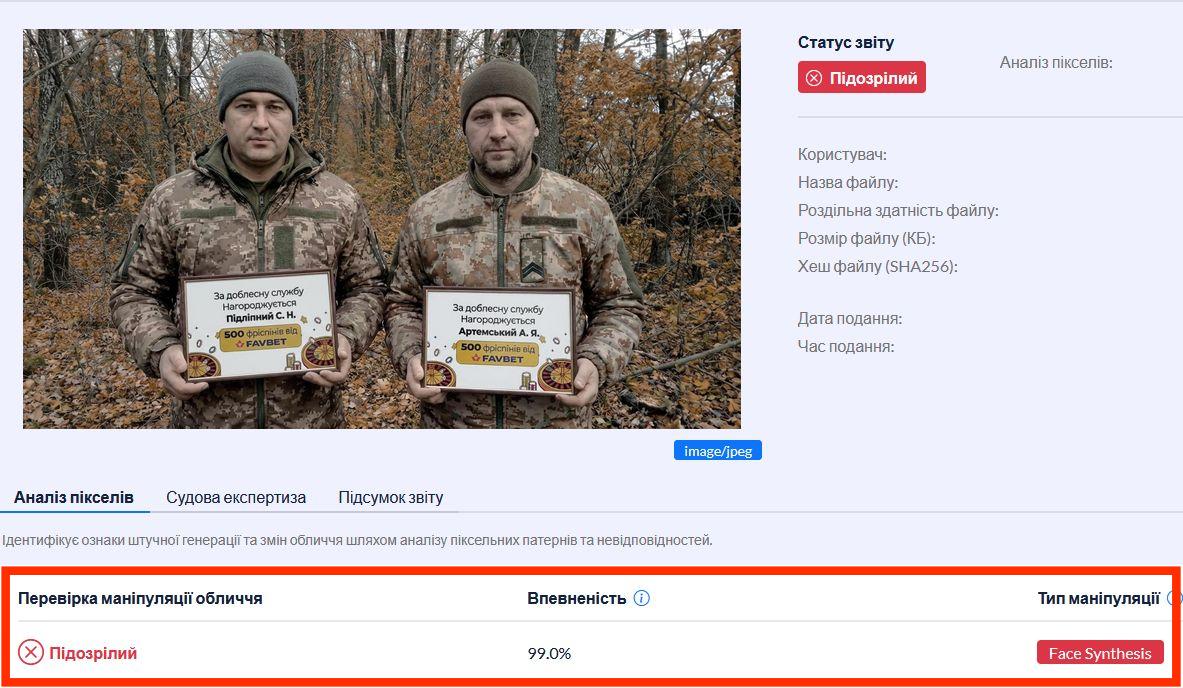Viewport: 1183px width, 688px height.
Task: Click the Аналіз пікселів label at top right
Action: click(1056, 63)
